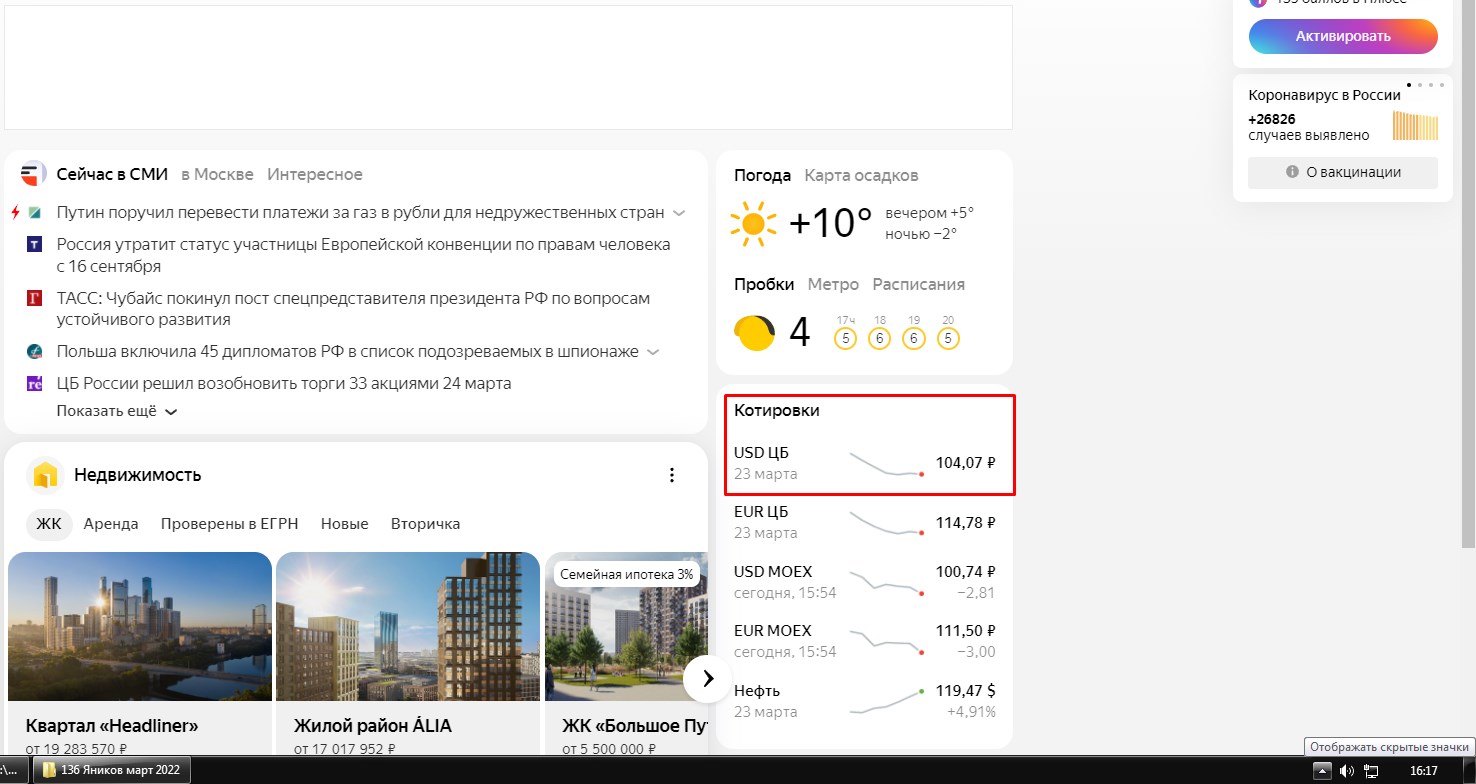Click the +10° current temperature
The height and width of the screenshot is (784, 1476).
(x=830, y=224)
